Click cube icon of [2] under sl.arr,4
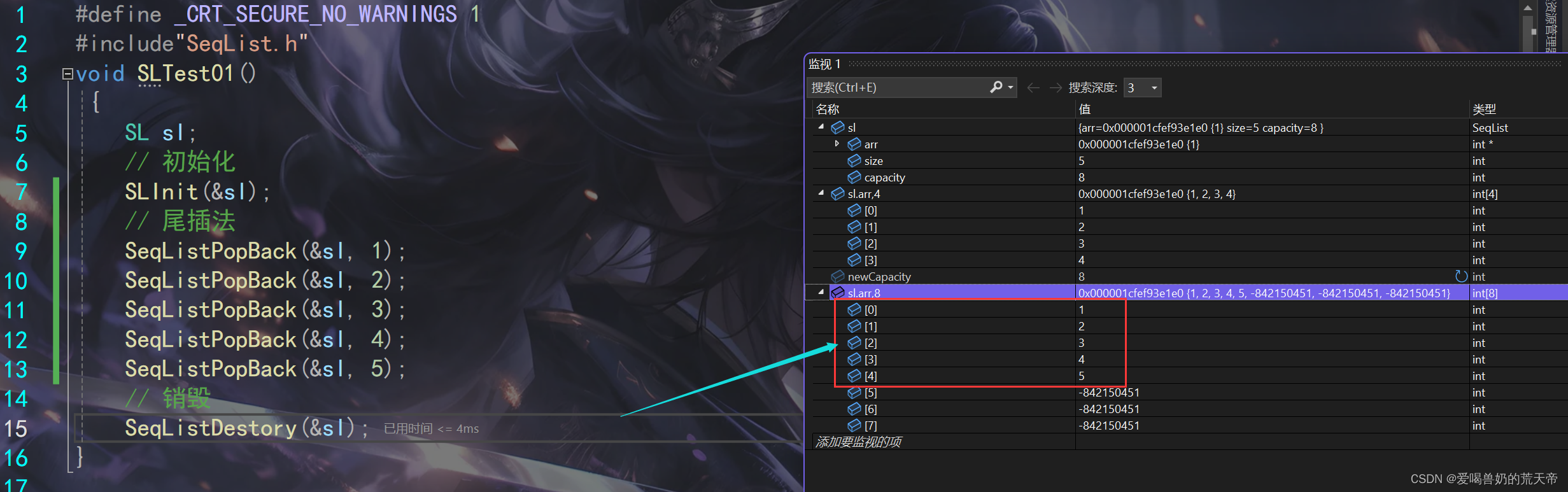 click(x=854, y=243)
